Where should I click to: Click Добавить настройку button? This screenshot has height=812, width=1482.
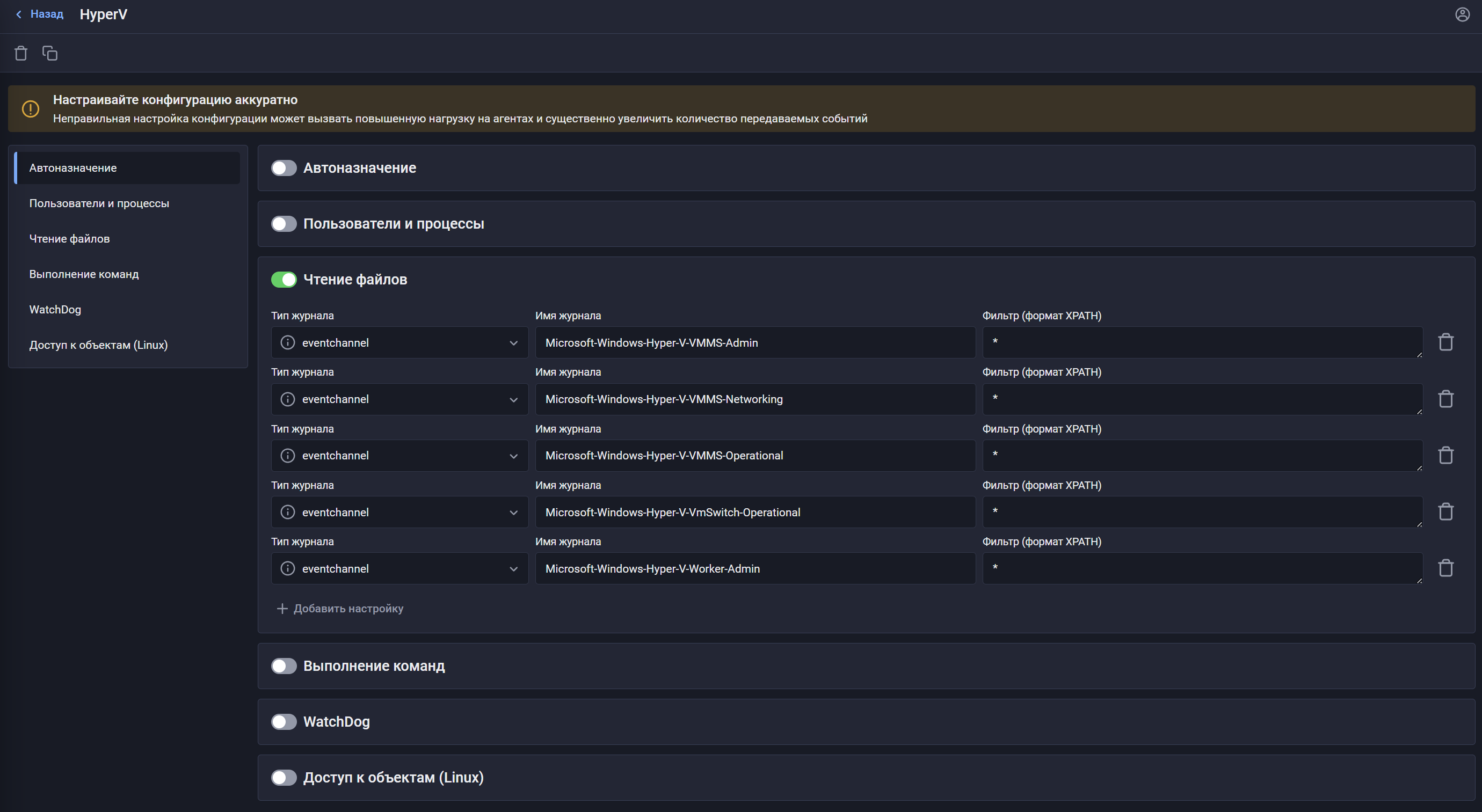click(x=340, y=609)
